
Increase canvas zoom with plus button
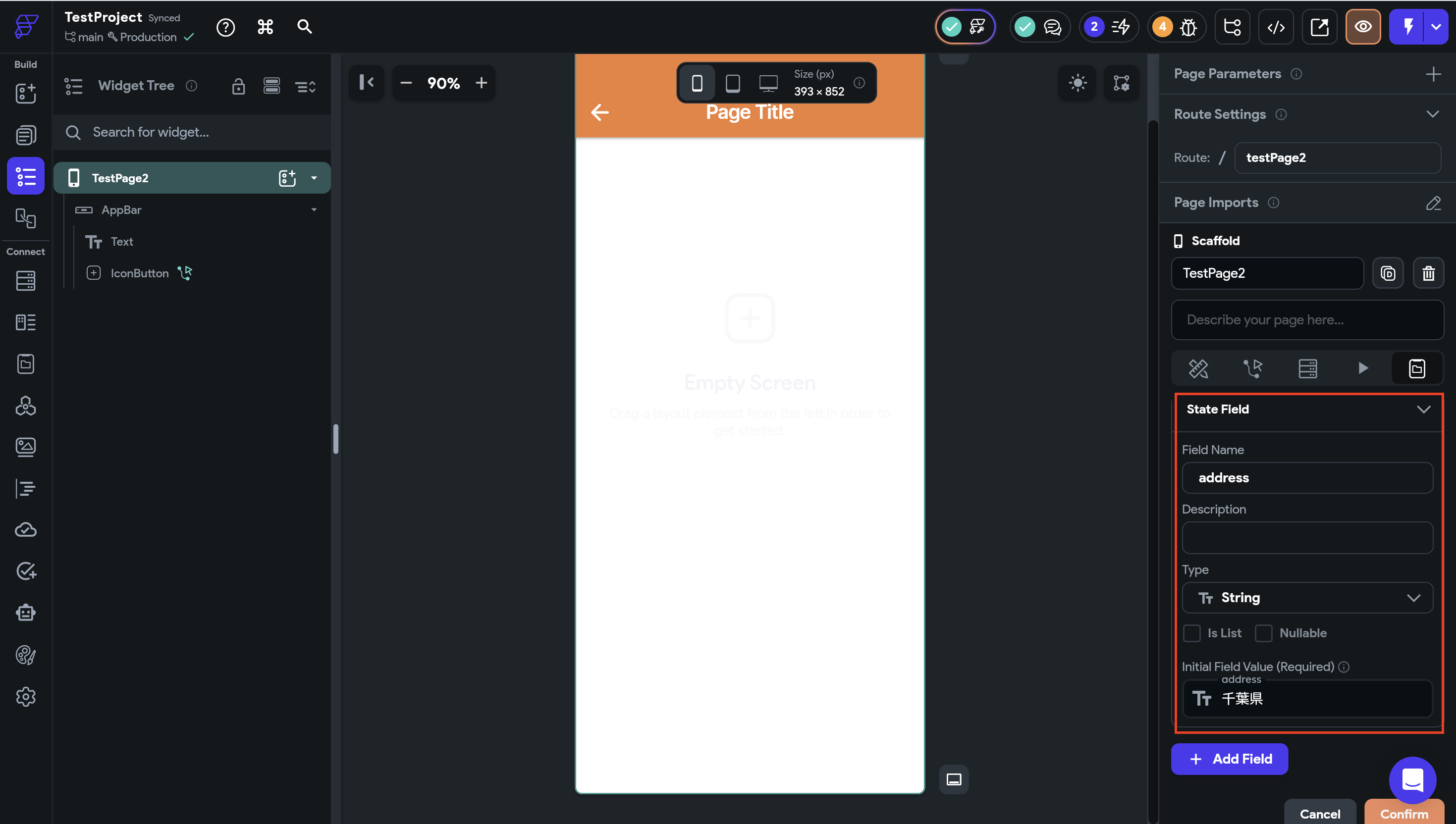point(481,83)
